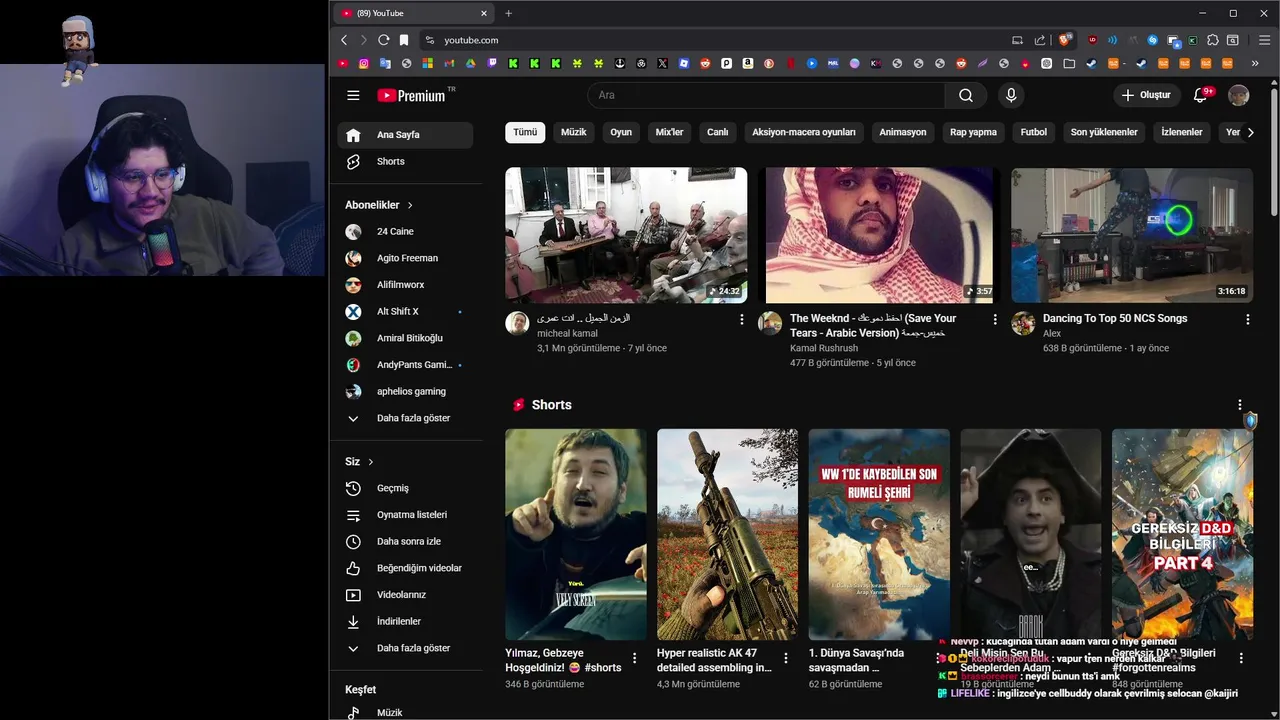The height and width of the screenshot is (720, 1280).
Task: Open options for Hyper realistic AK 47 short
Action: (x=786, y=658)
